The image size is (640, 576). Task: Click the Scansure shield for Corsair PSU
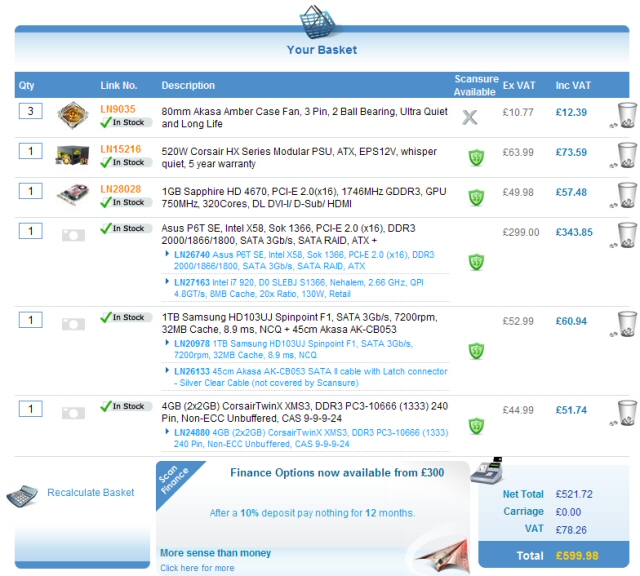coord(476,157)
